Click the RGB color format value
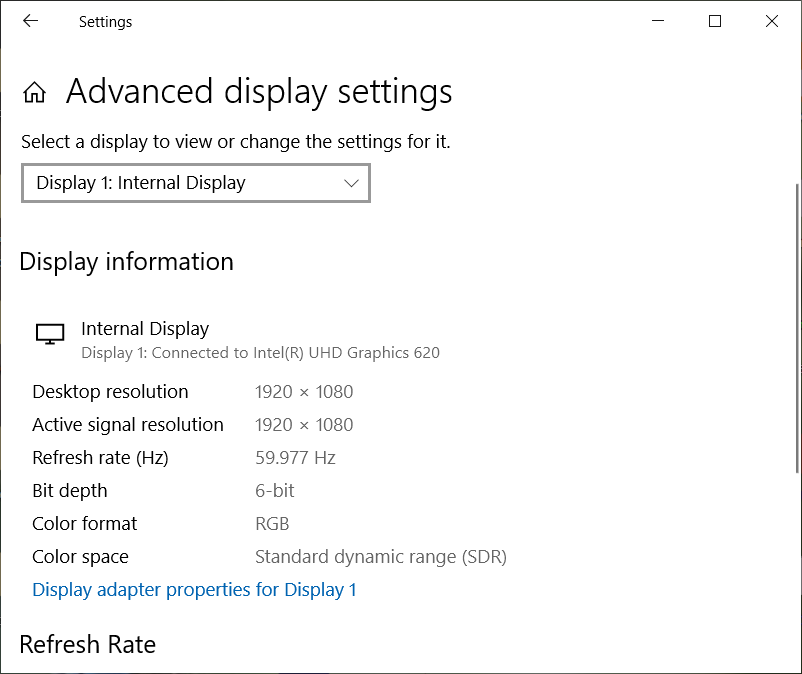 (x=272, y=524)
